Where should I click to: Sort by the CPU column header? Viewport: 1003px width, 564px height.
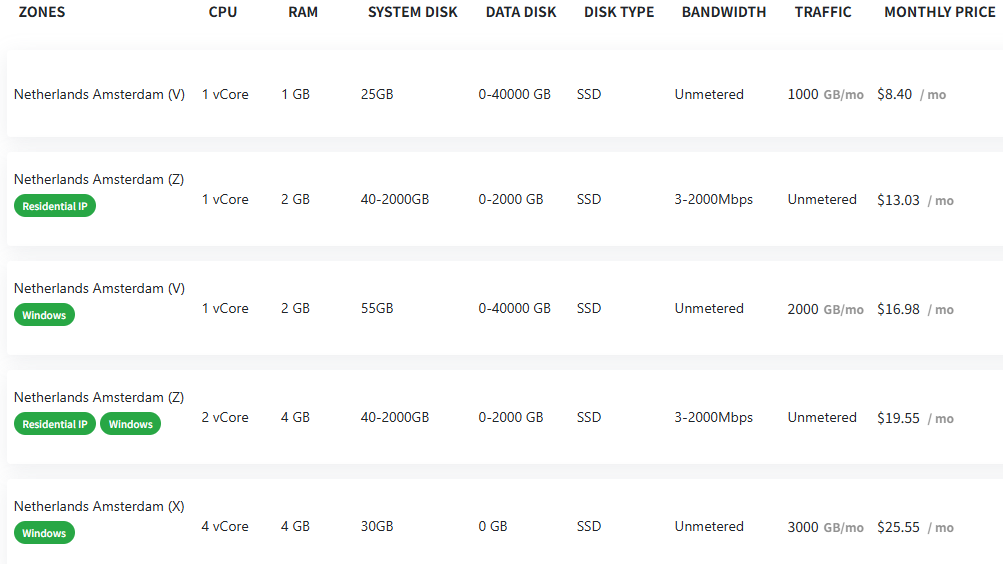point(223,12)
